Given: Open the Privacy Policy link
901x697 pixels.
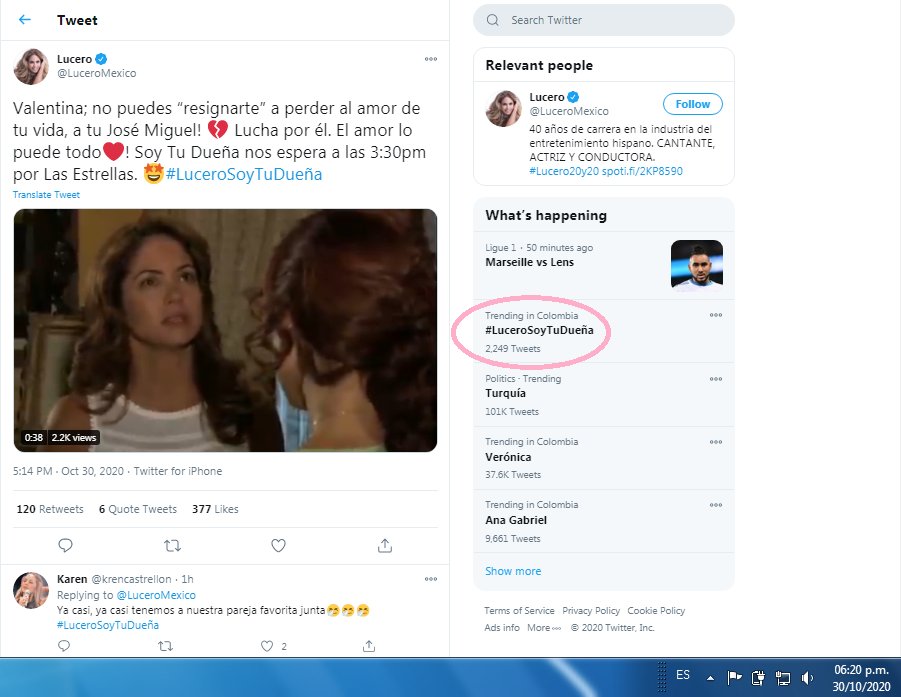Looking at the screenshot, I should 591,611.
